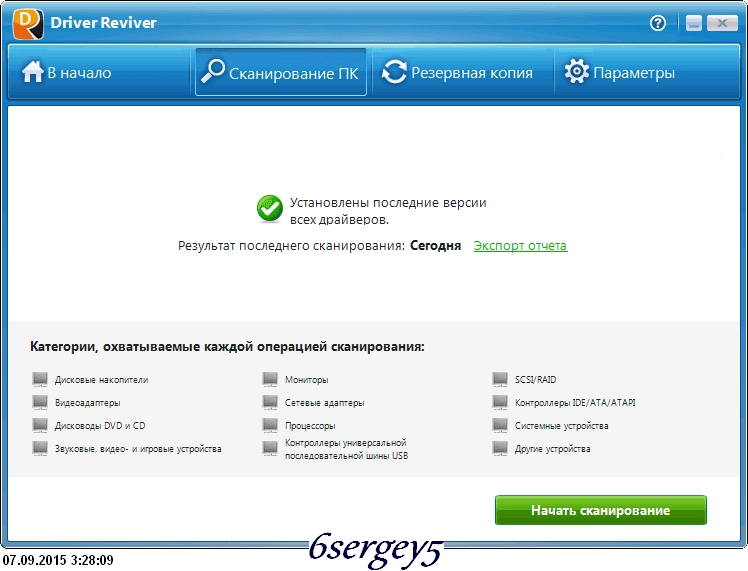Select Системные устройства text

pyautogui.click(x=561, y=426)
